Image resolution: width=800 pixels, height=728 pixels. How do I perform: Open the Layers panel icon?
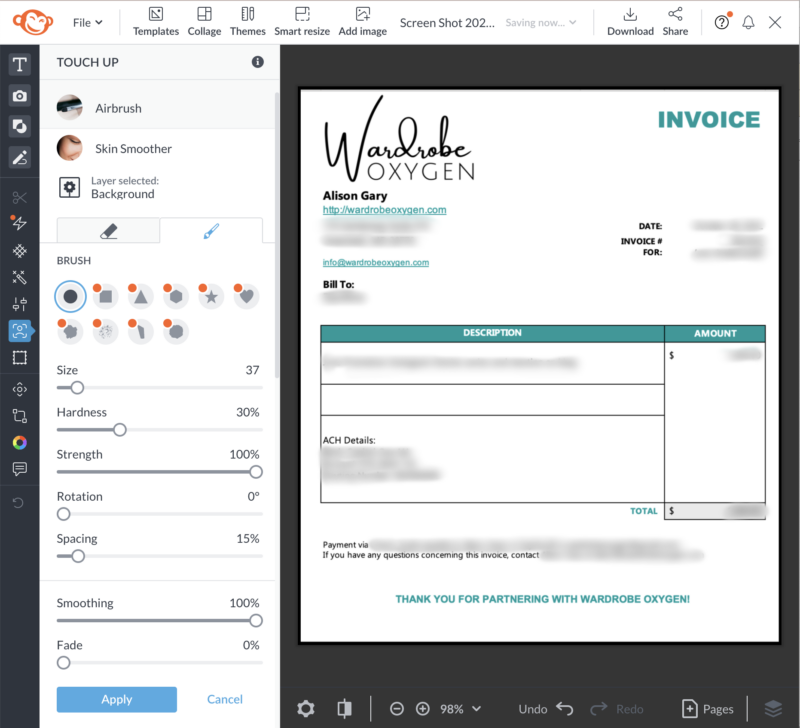click(x=773, y=709)
